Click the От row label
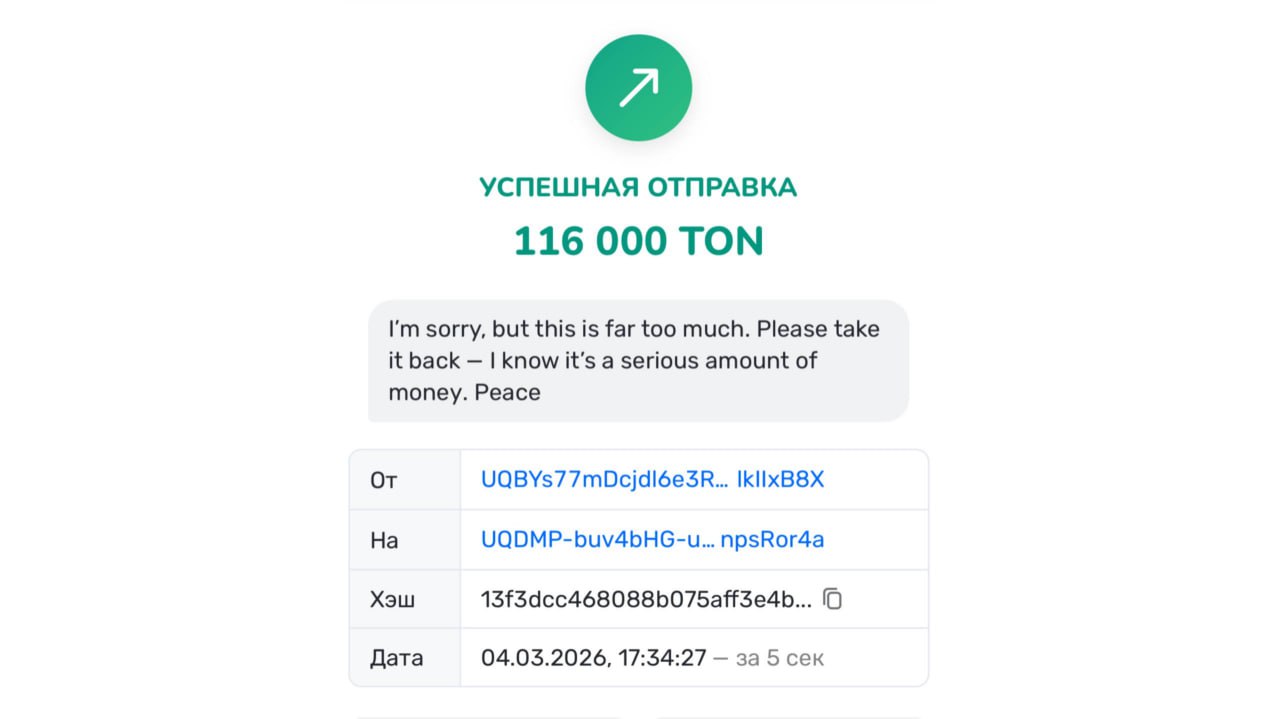Screen dimensions: 1280x719 [x=384, y=480]
